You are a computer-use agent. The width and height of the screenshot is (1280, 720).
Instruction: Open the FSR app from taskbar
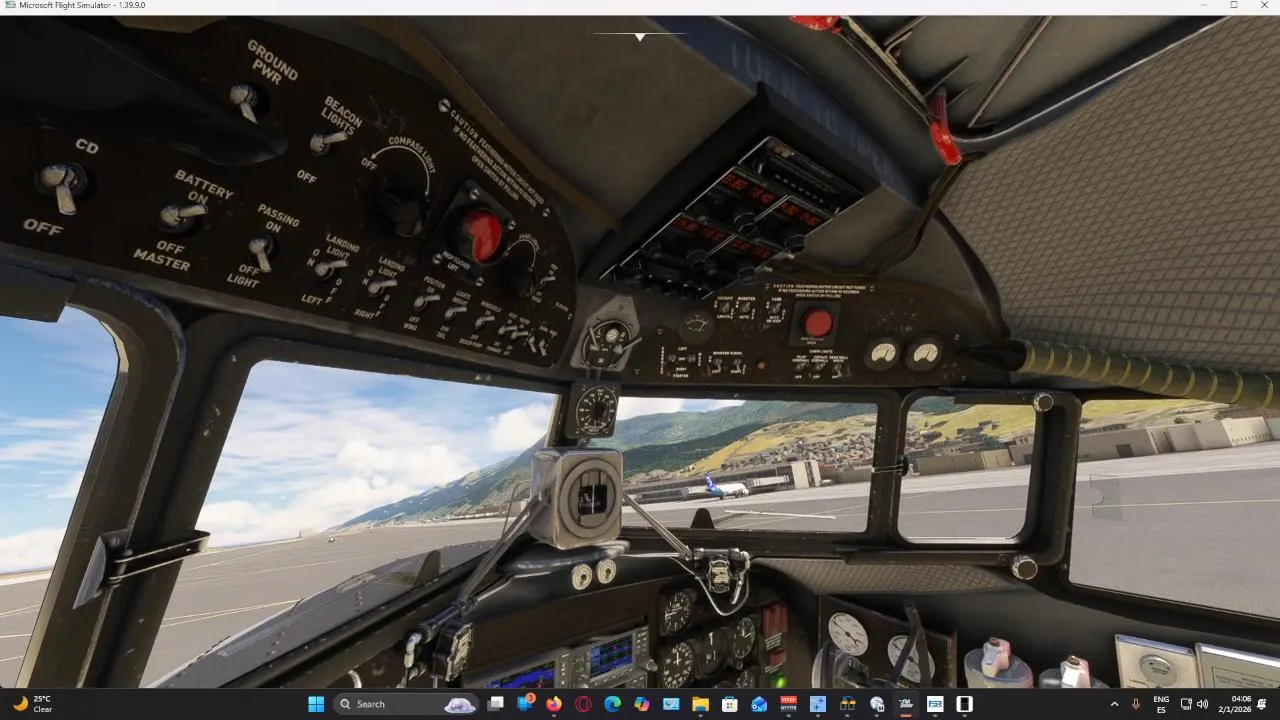[x=935, y=704]
